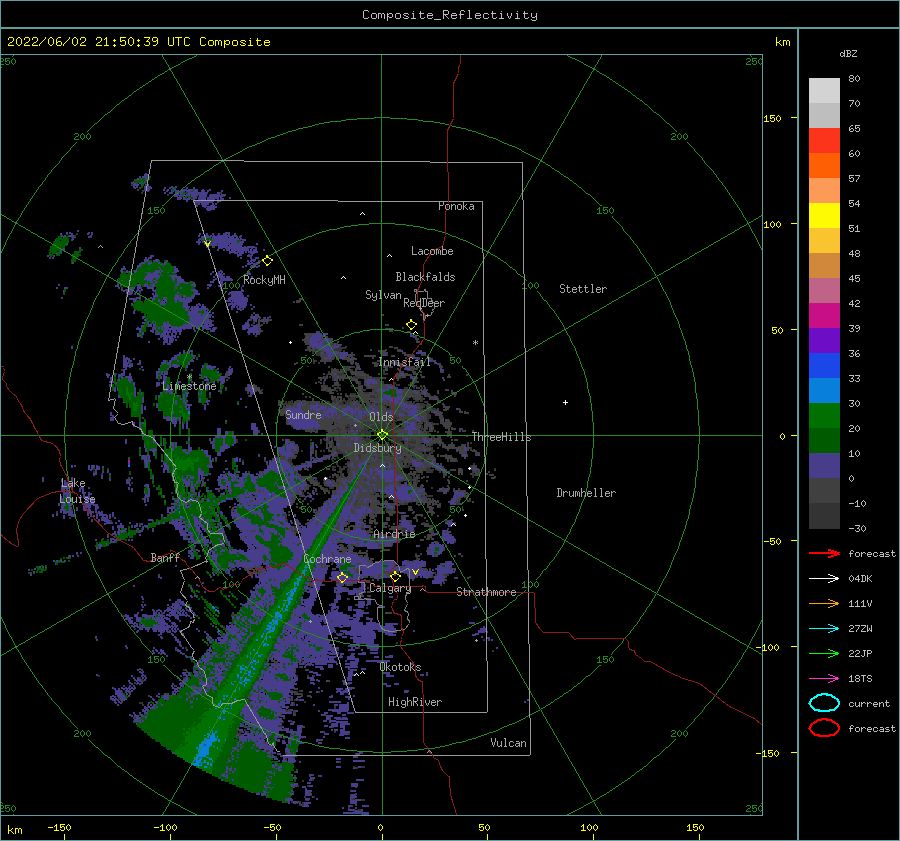Click the yellow V marker northwest of RockyMH

[x=207, y=244]
